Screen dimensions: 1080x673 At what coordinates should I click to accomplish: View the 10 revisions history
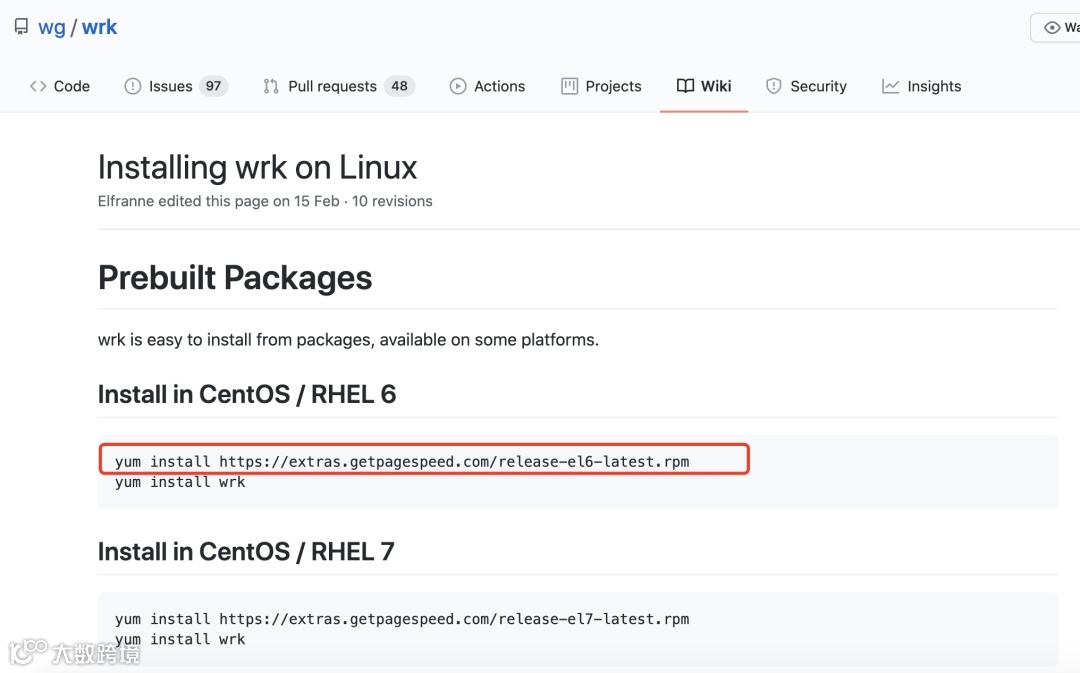(x=392, y=201)
